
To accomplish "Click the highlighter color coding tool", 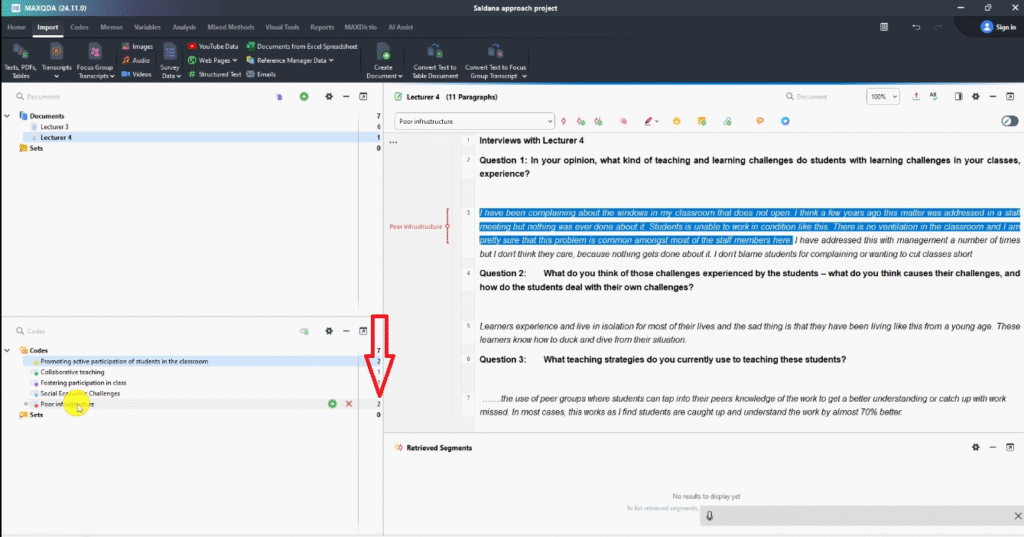I will (650, 121).
